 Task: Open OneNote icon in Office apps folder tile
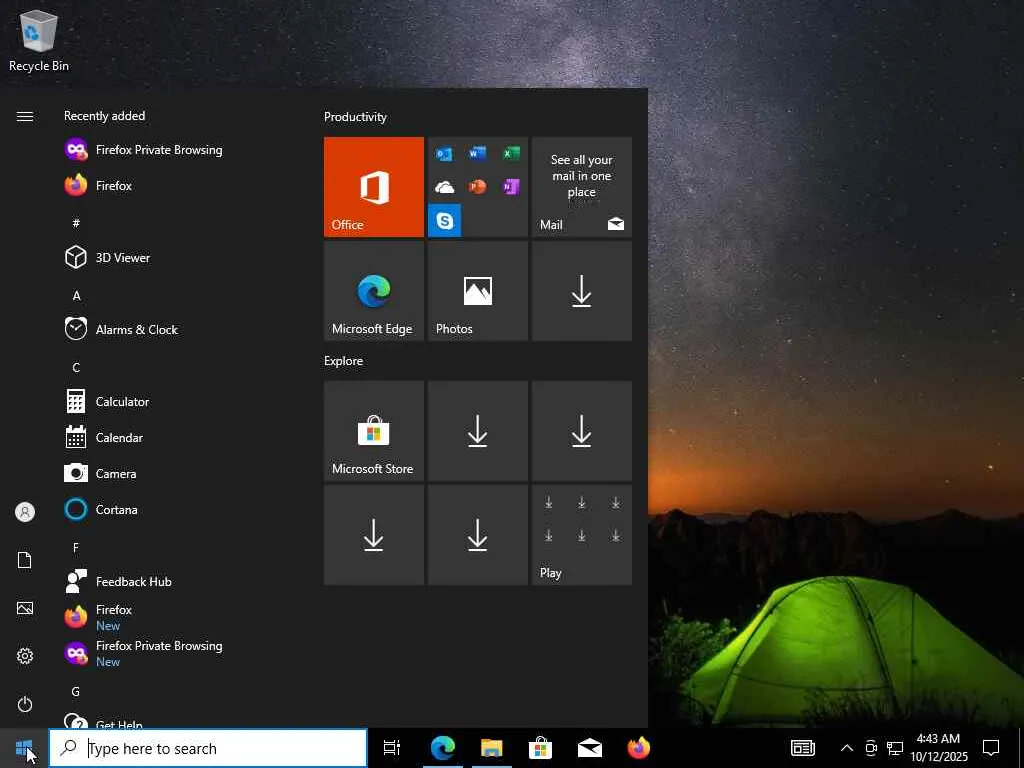[511, 187]
